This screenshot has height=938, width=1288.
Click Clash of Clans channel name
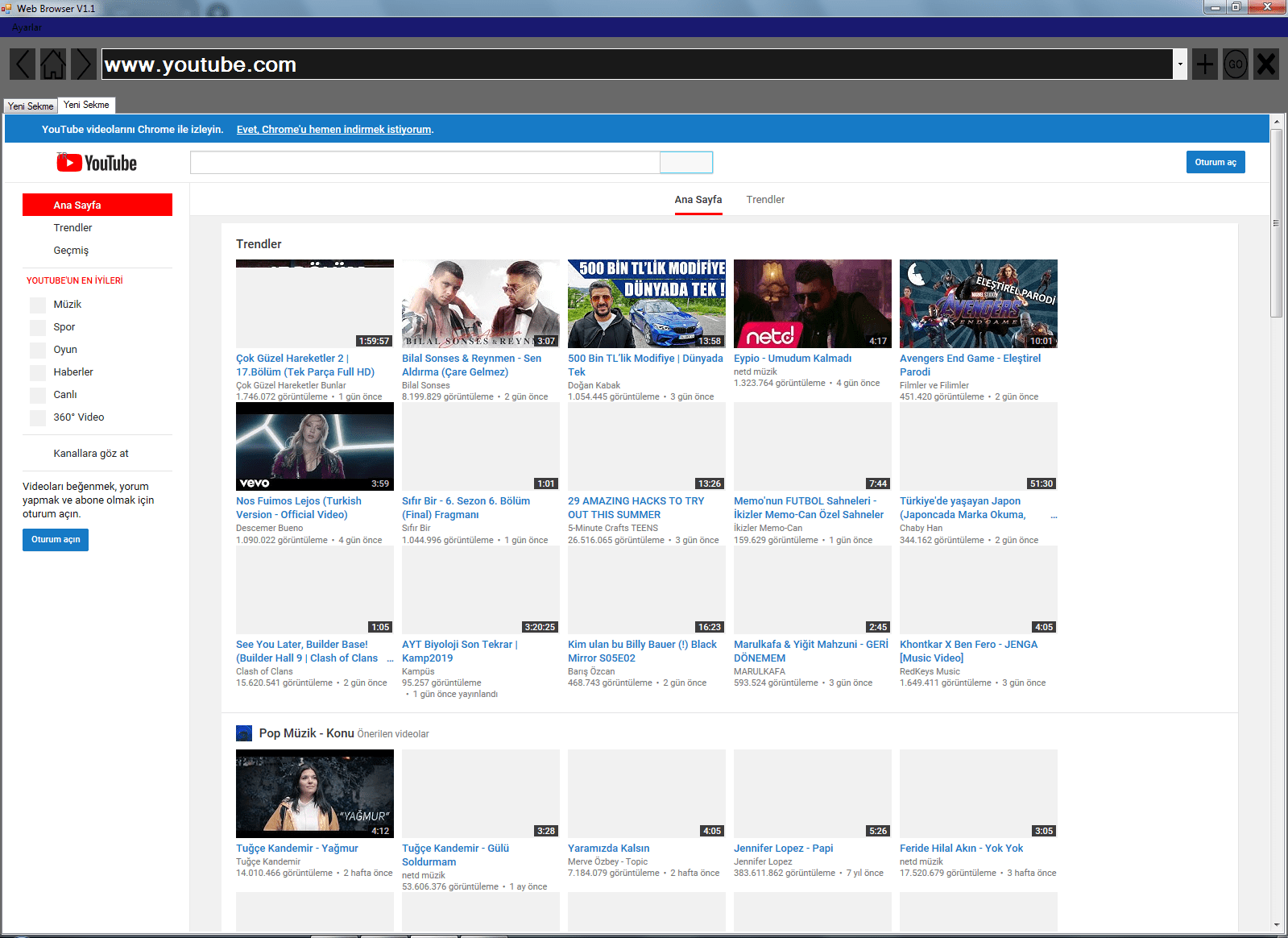click(264, 671)
